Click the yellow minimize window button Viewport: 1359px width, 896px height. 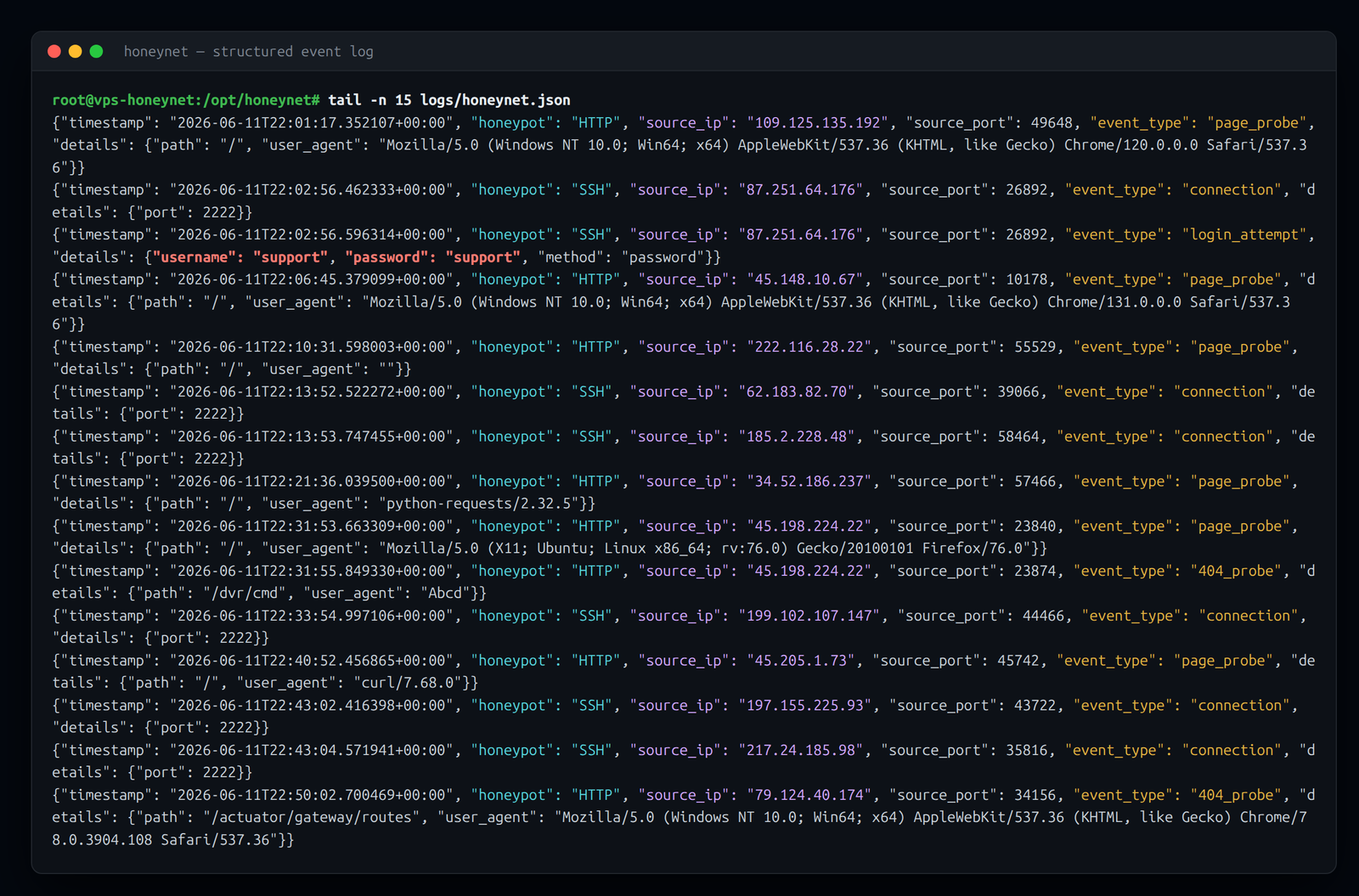pos(76,52)
